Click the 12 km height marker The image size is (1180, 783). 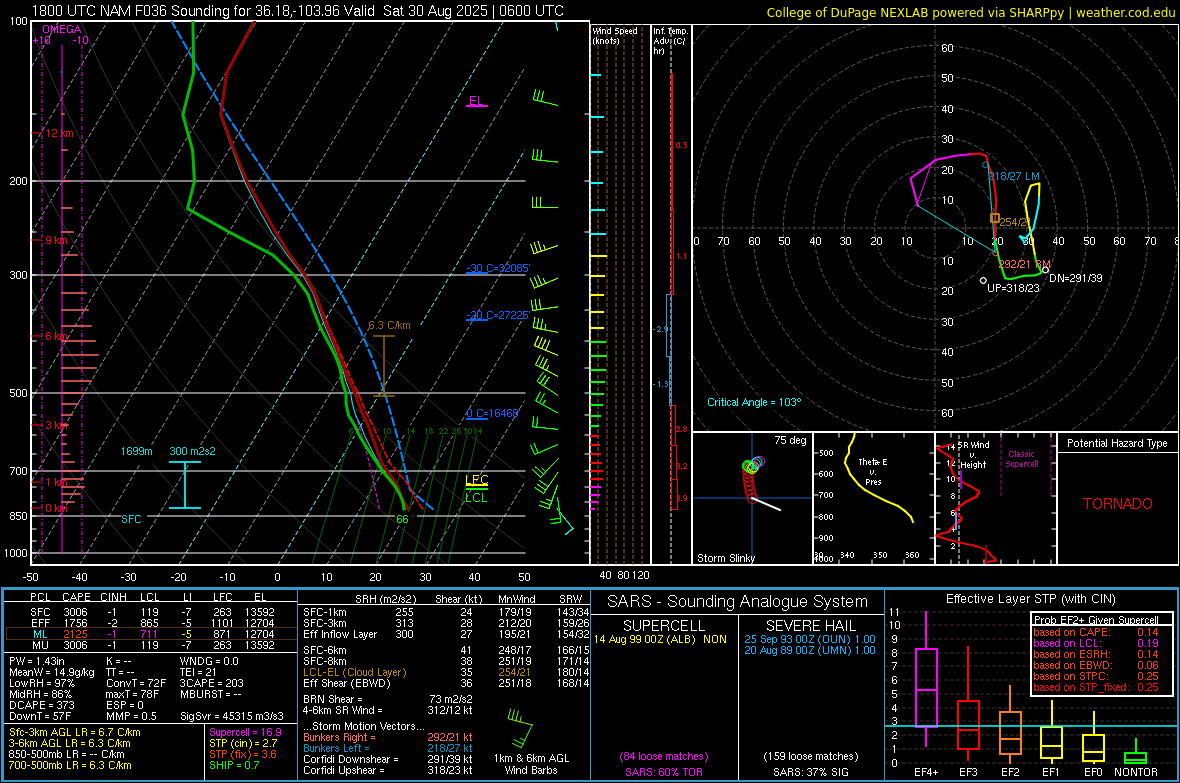pyautogui.click(x=59, y=133)
